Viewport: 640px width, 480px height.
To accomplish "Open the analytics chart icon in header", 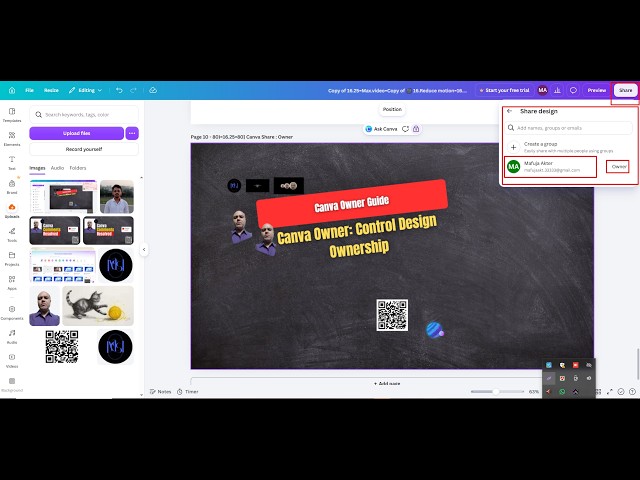I will (557, 90).
